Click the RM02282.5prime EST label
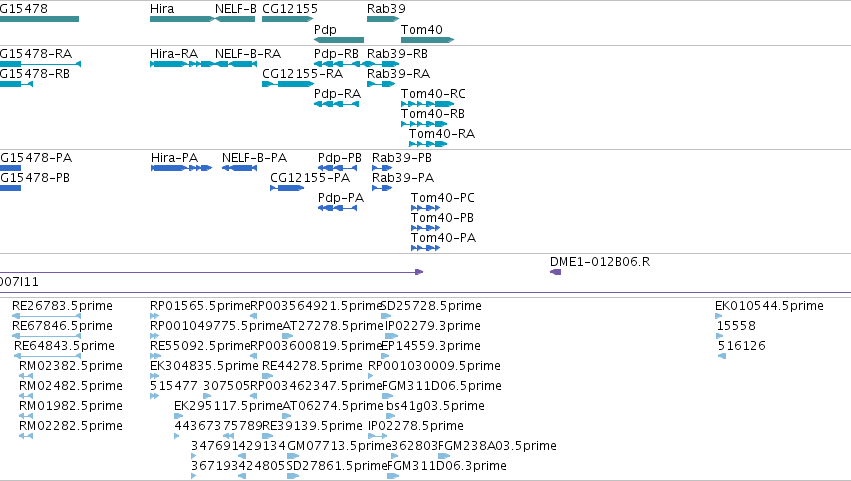The image size is (851, 481). click(x=71, y=427)
